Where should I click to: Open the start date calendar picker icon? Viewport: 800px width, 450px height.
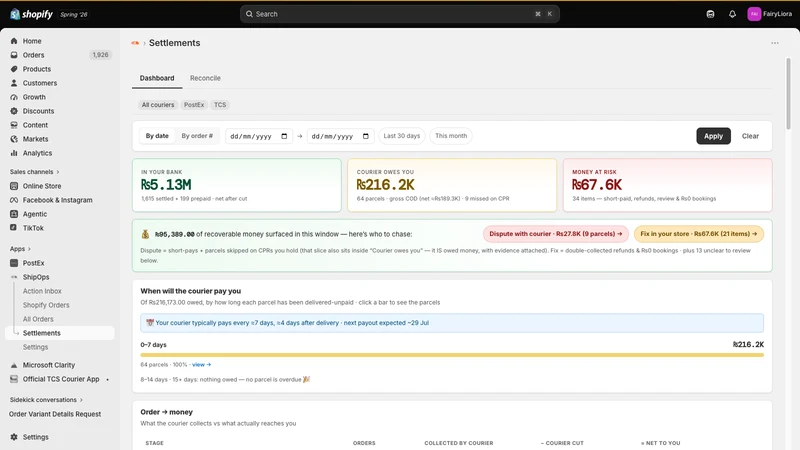pyautogui.click(x=284, y=136)
